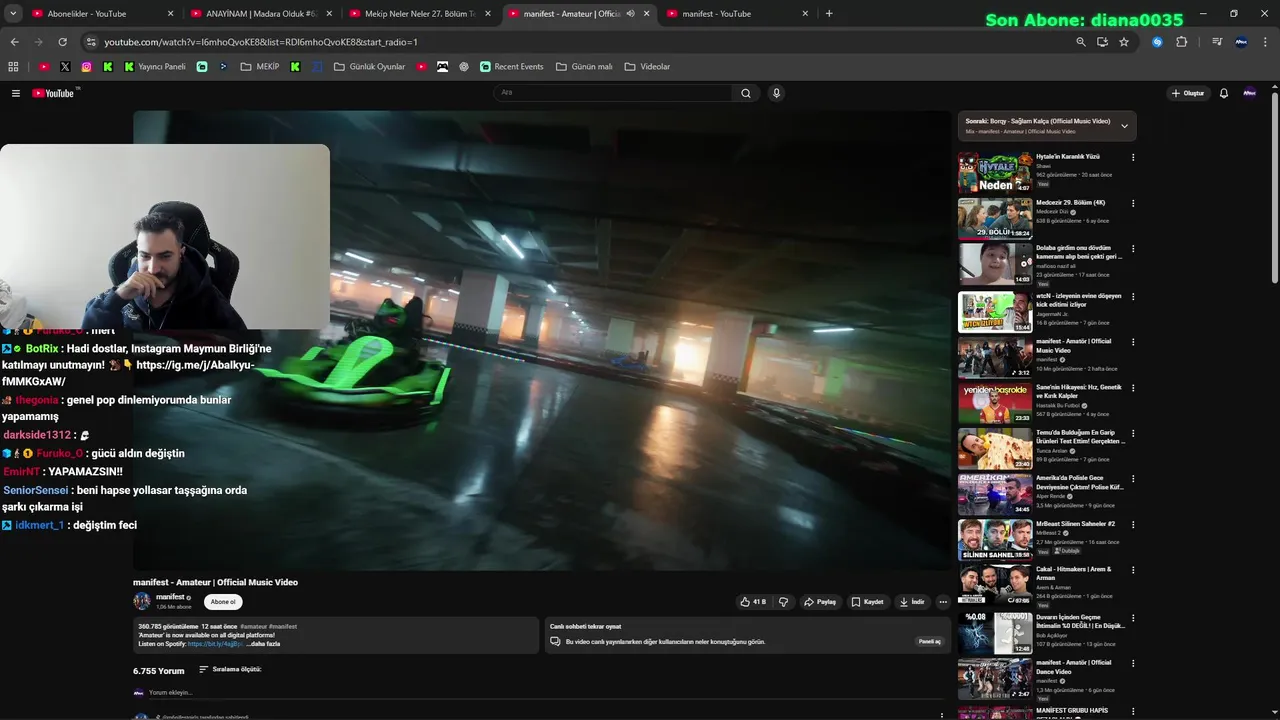Expand the description with ...daha fazla
This screenshot has height=720, width=1280.
click(264, 644)
